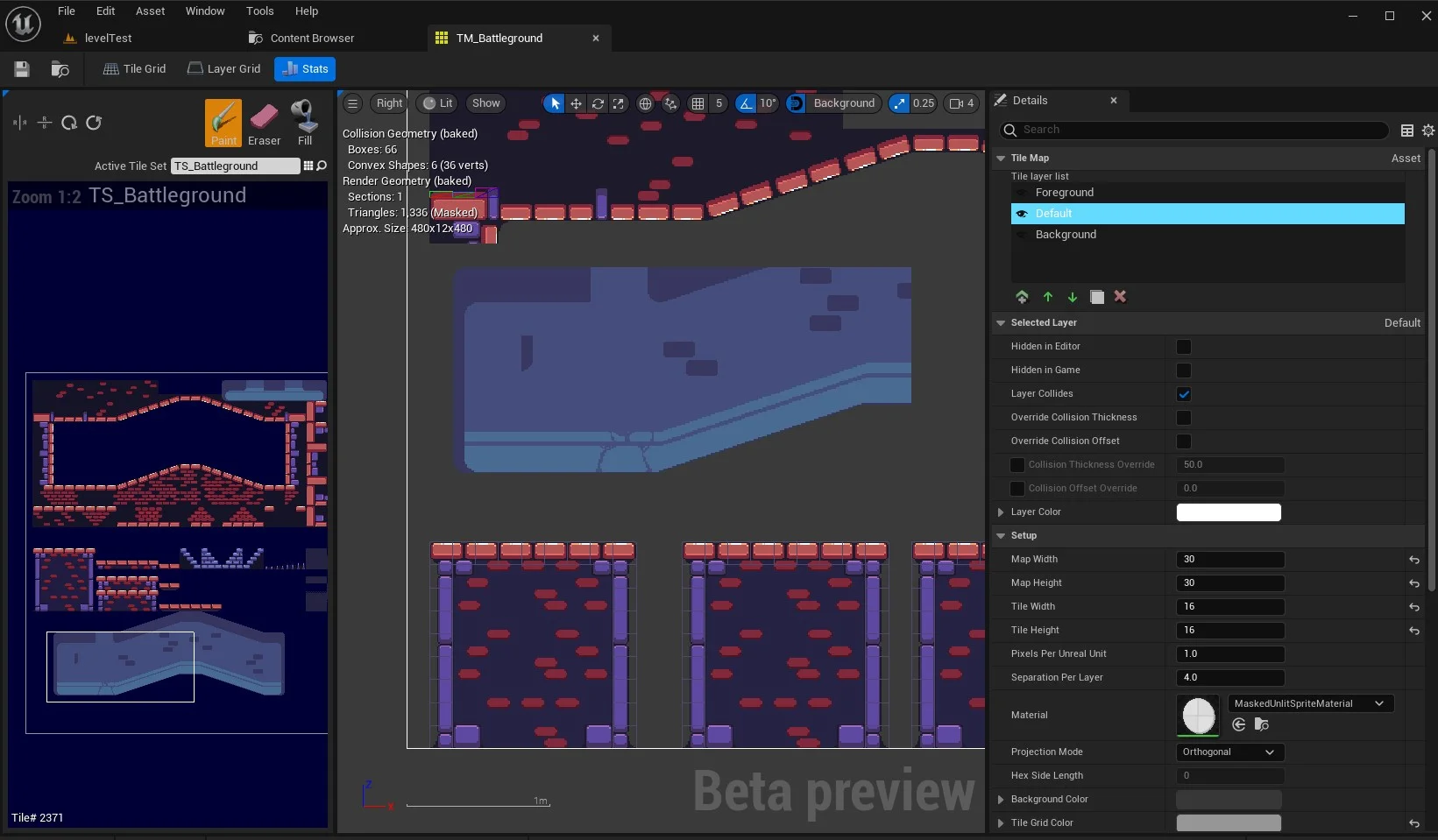The height and width of the screenshot is (840, 1438).
Task: Activate the select mode arrow in viewport
Action: 555,103
